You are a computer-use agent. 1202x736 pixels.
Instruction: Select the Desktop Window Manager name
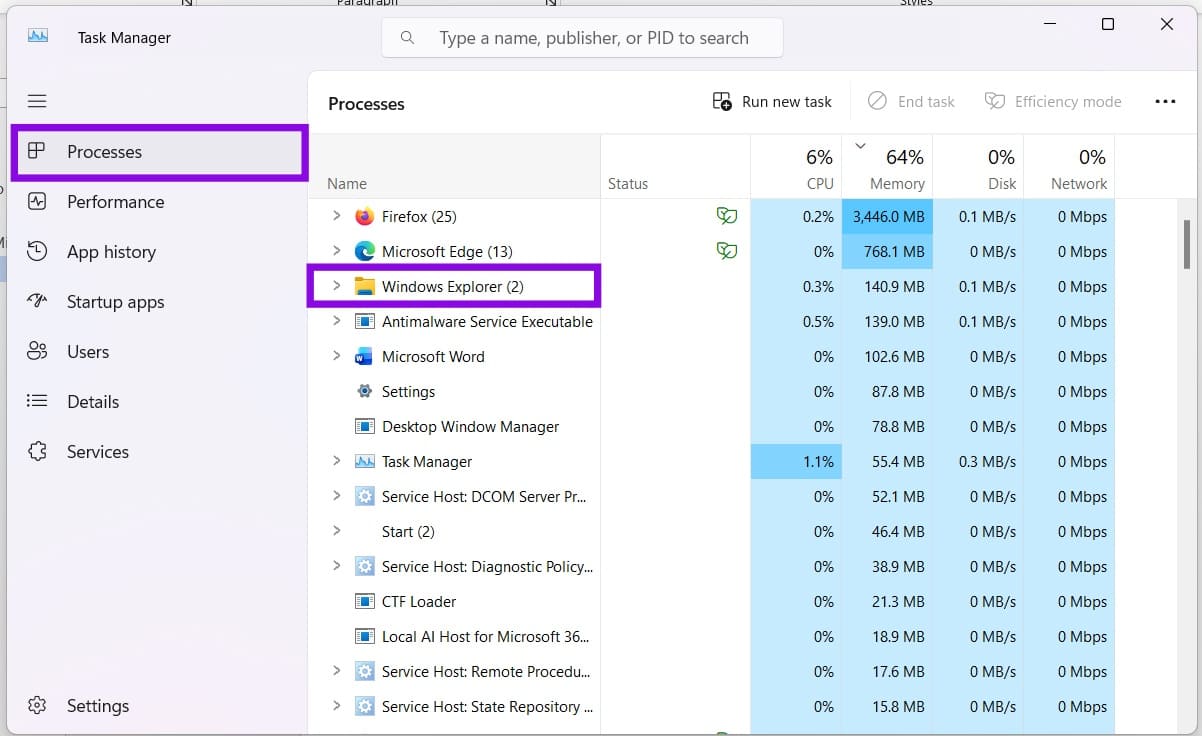click(470, 426)
